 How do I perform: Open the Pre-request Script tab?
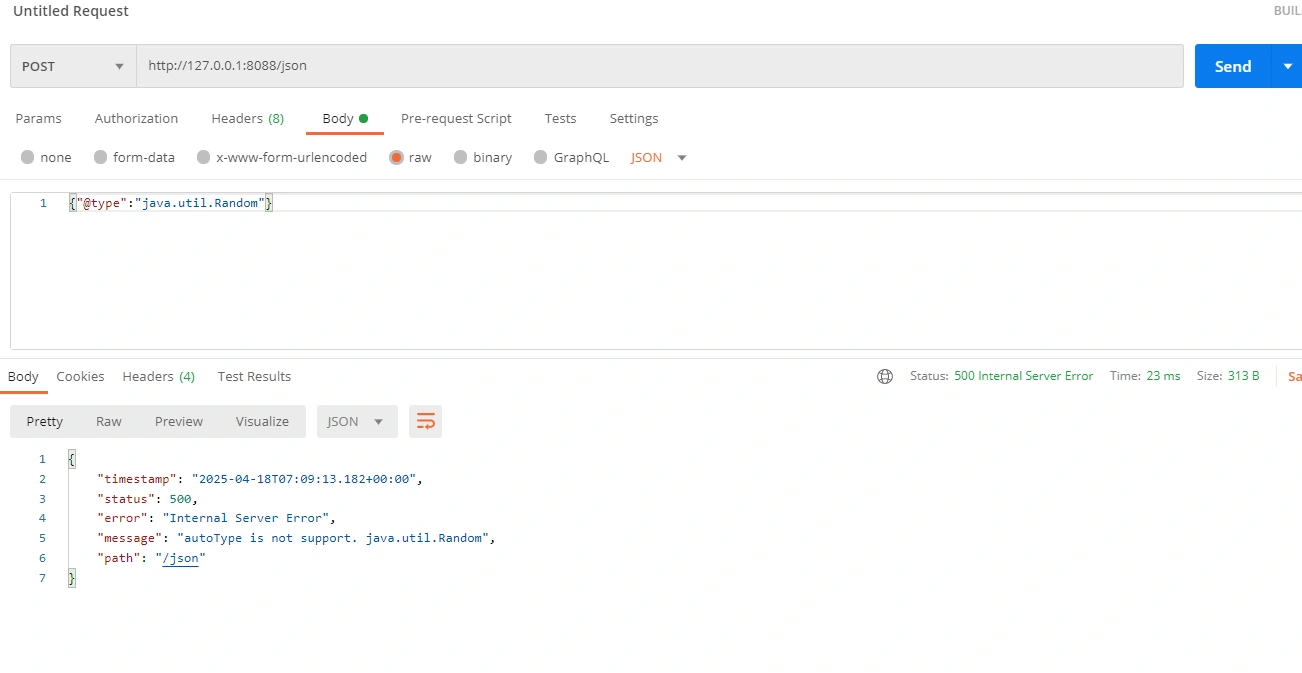pyautogui.click(x=456, y=118)
